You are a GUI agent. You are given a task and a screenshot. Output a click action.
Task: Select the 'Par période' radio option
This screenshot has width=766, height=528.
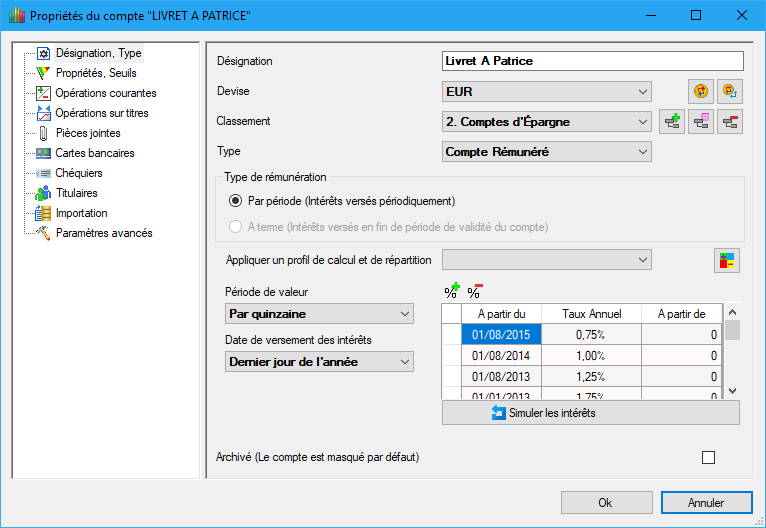[236, 200]
